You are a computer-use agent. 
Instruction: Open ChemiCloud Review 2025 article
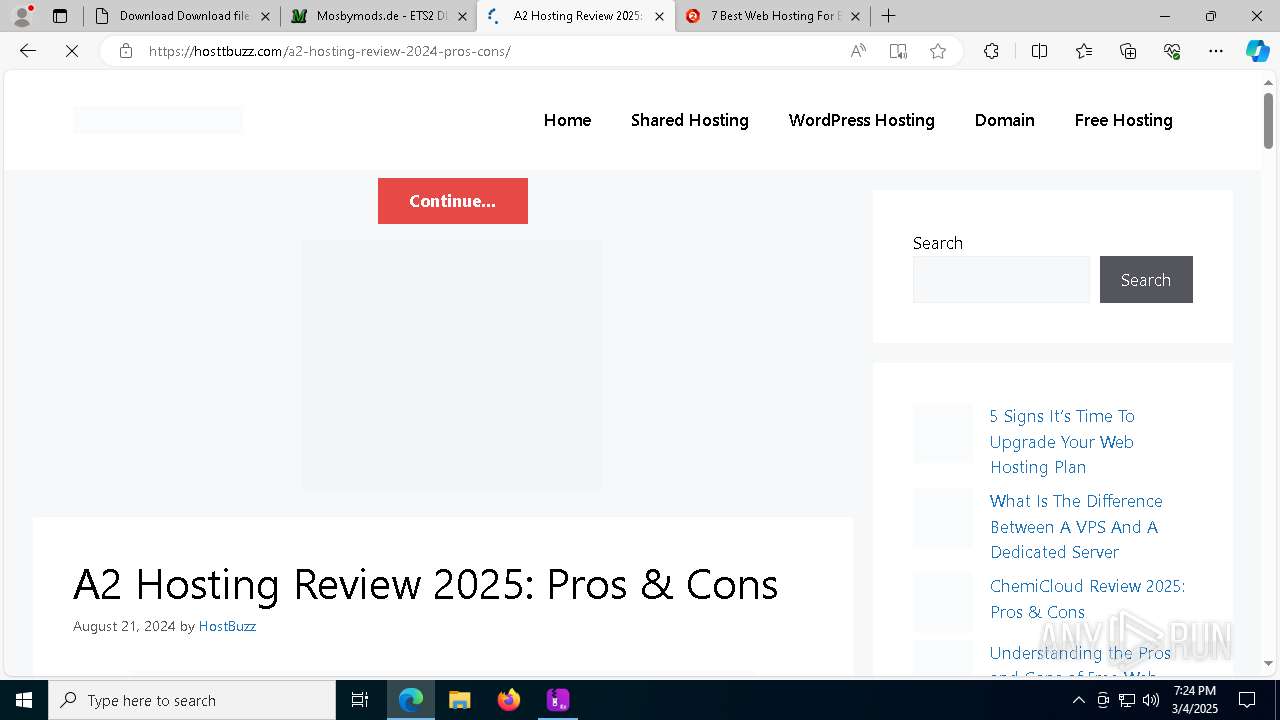coord(1087,599)
